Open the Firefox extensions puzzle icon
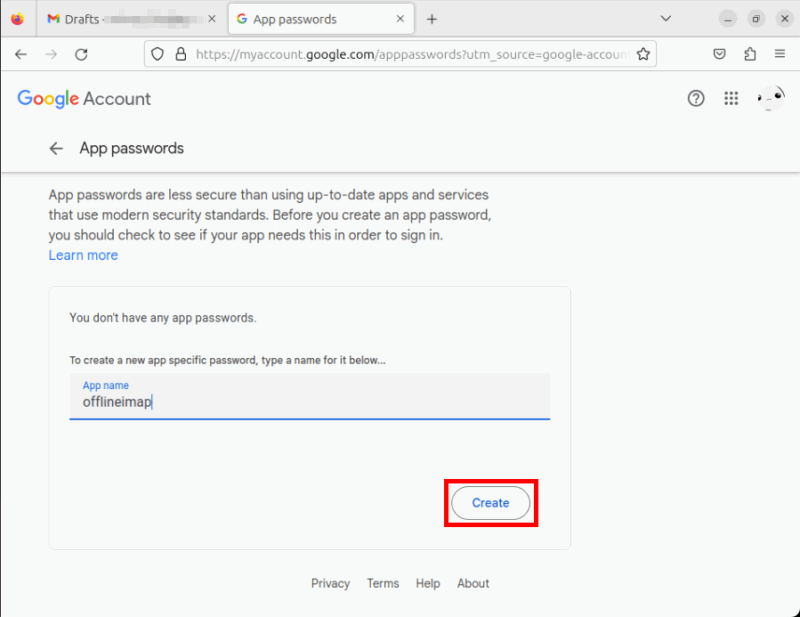800x617 pixels. 752,54
